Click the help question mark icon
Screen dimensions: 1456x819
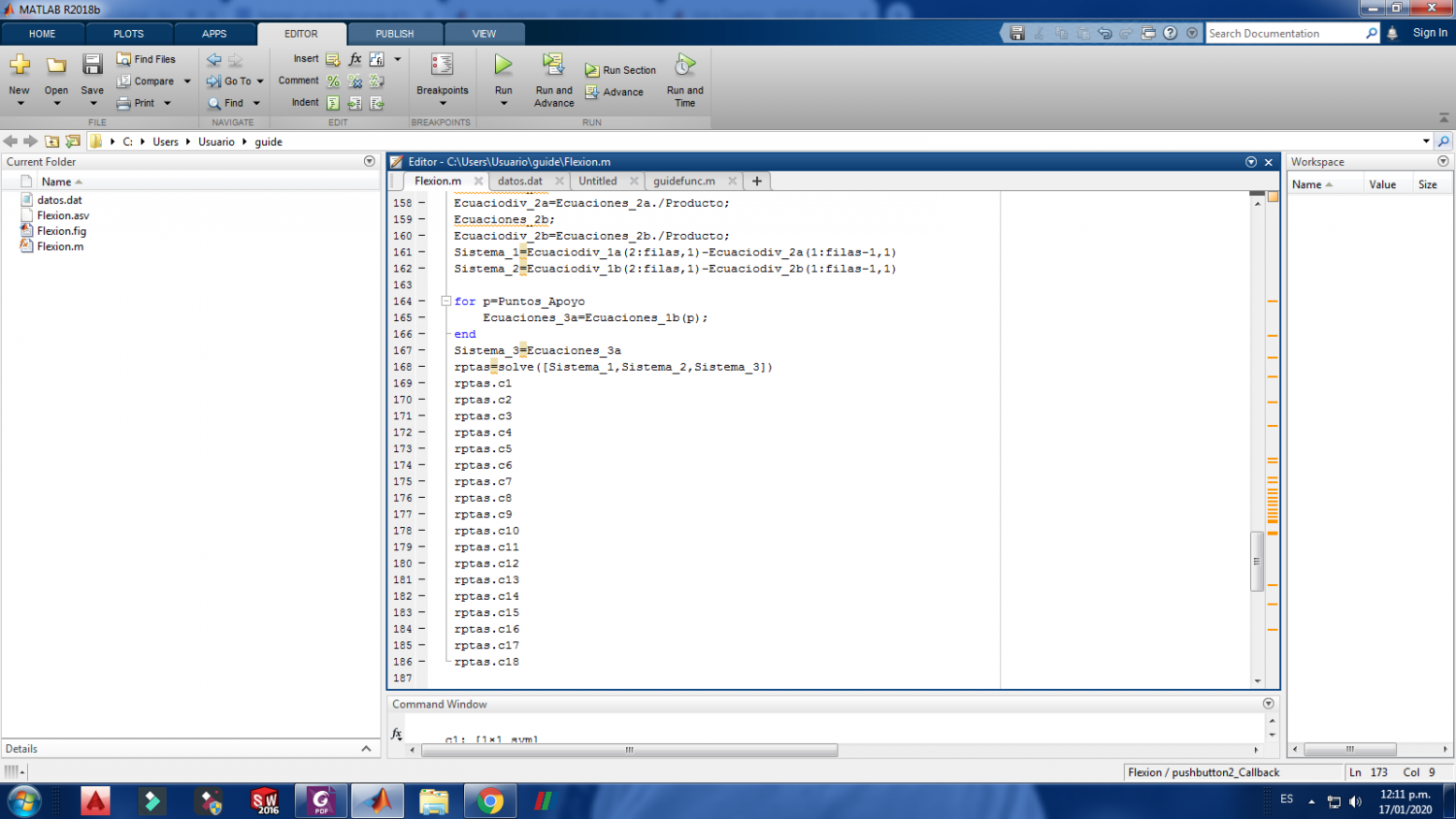[x=1171, y=33]
